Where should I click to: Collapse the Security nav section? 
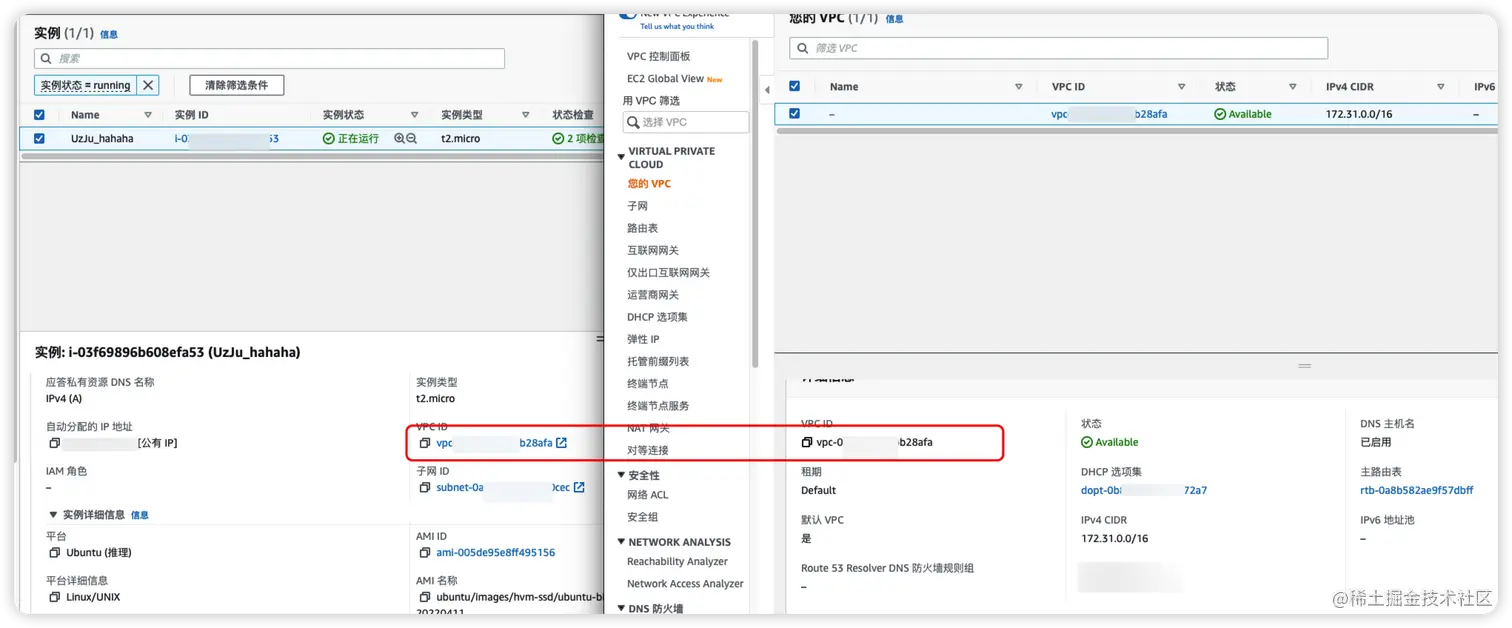[x=621, y=475]
